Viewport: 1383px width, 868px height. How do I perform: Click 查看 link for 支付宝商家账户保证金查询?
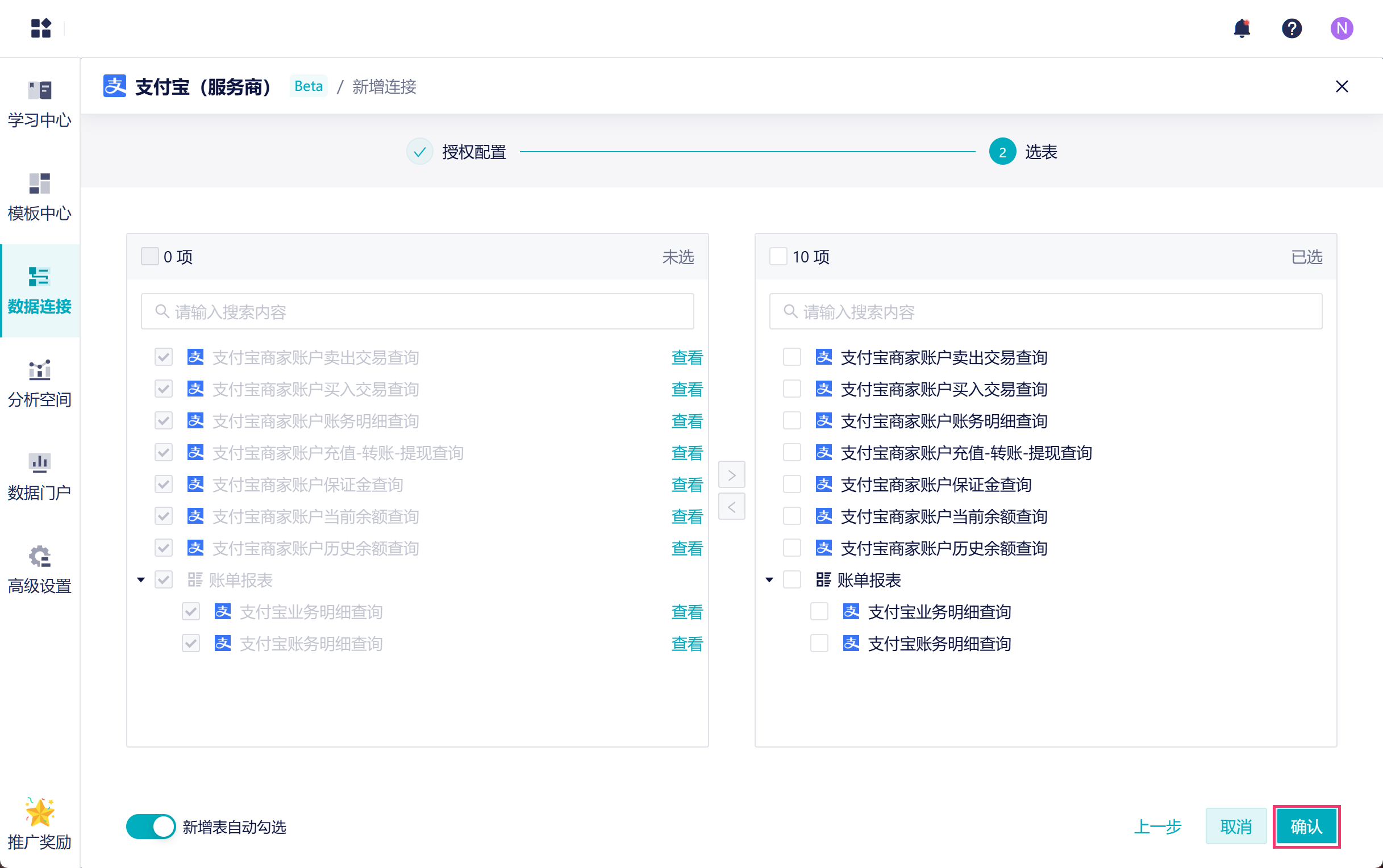click(686, 485)
